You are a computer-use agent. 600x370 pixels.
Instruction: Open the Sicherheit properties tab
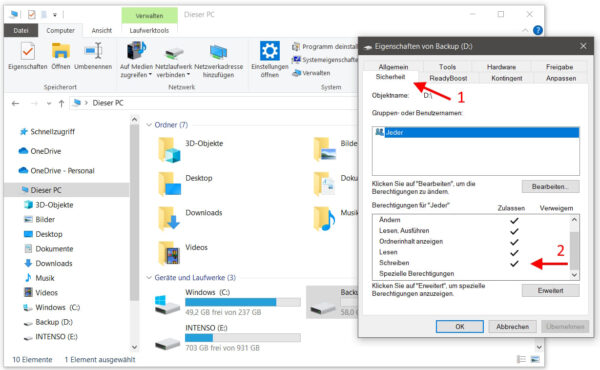click(390, 77)
